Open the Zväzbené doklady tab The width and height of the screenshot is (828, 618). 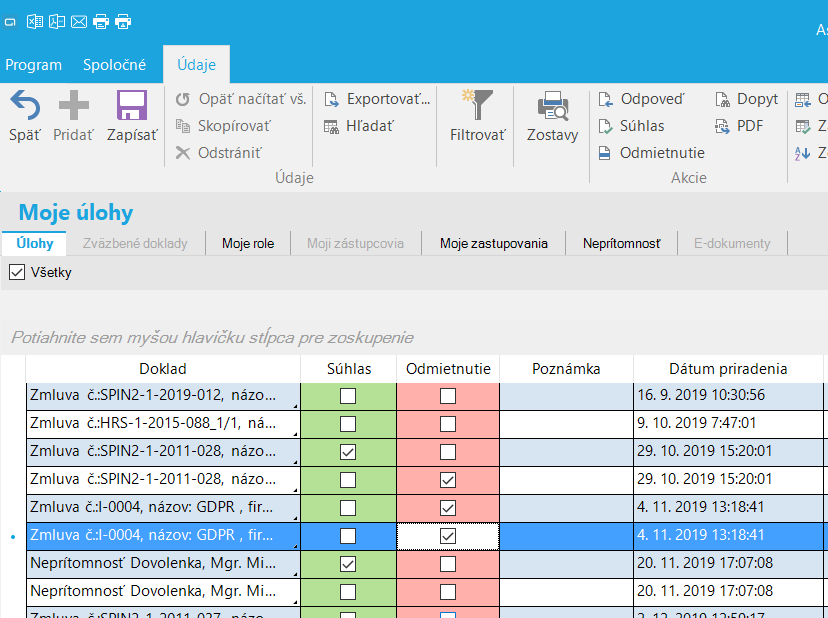[x=135, y=244]
